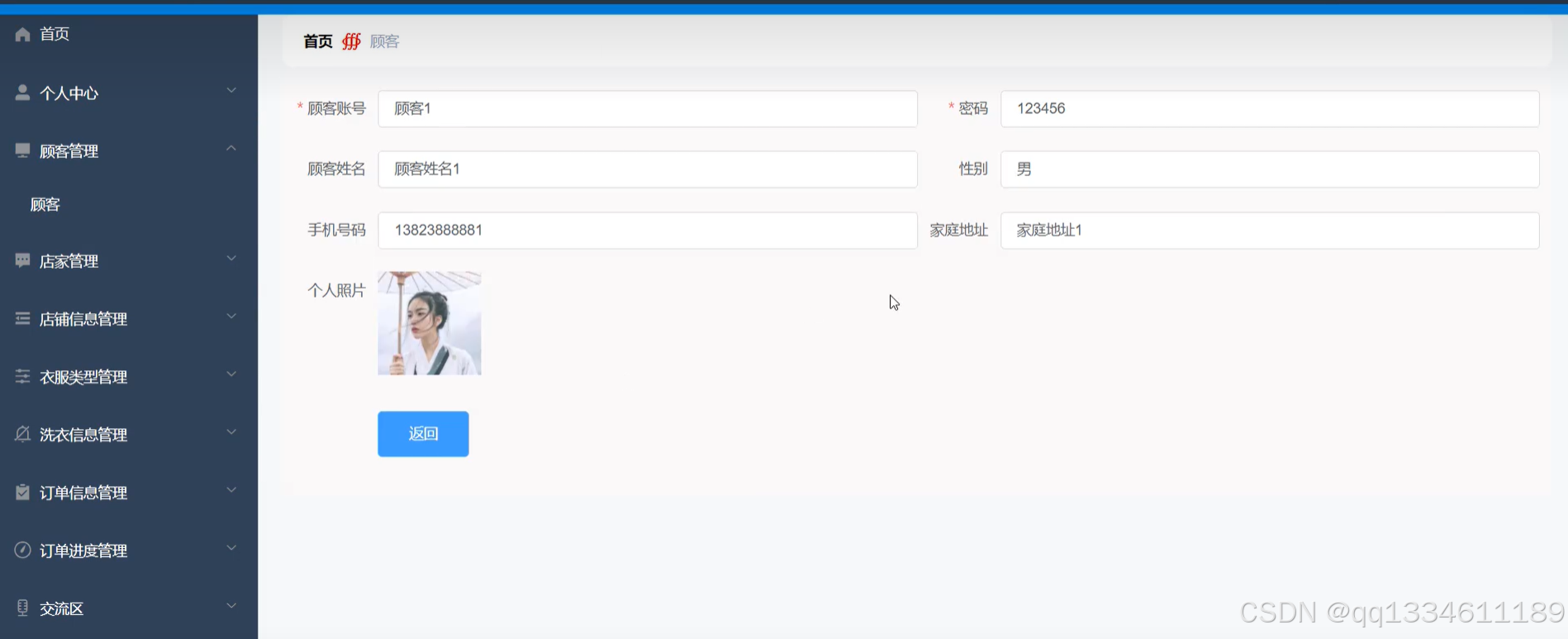Click the 手机号码 input field
1568x639 pixels.
tap(648, 231)
